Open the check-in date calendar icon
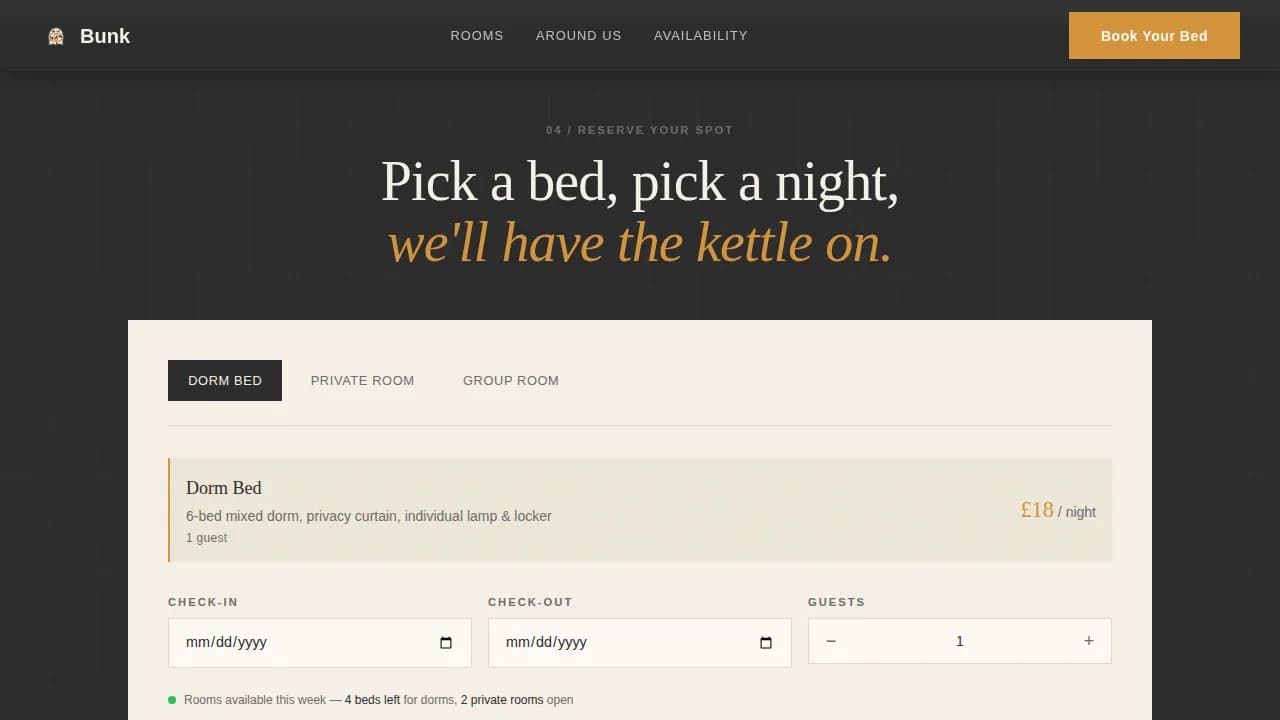This screenshot has height=720, width=1280. 445,643
